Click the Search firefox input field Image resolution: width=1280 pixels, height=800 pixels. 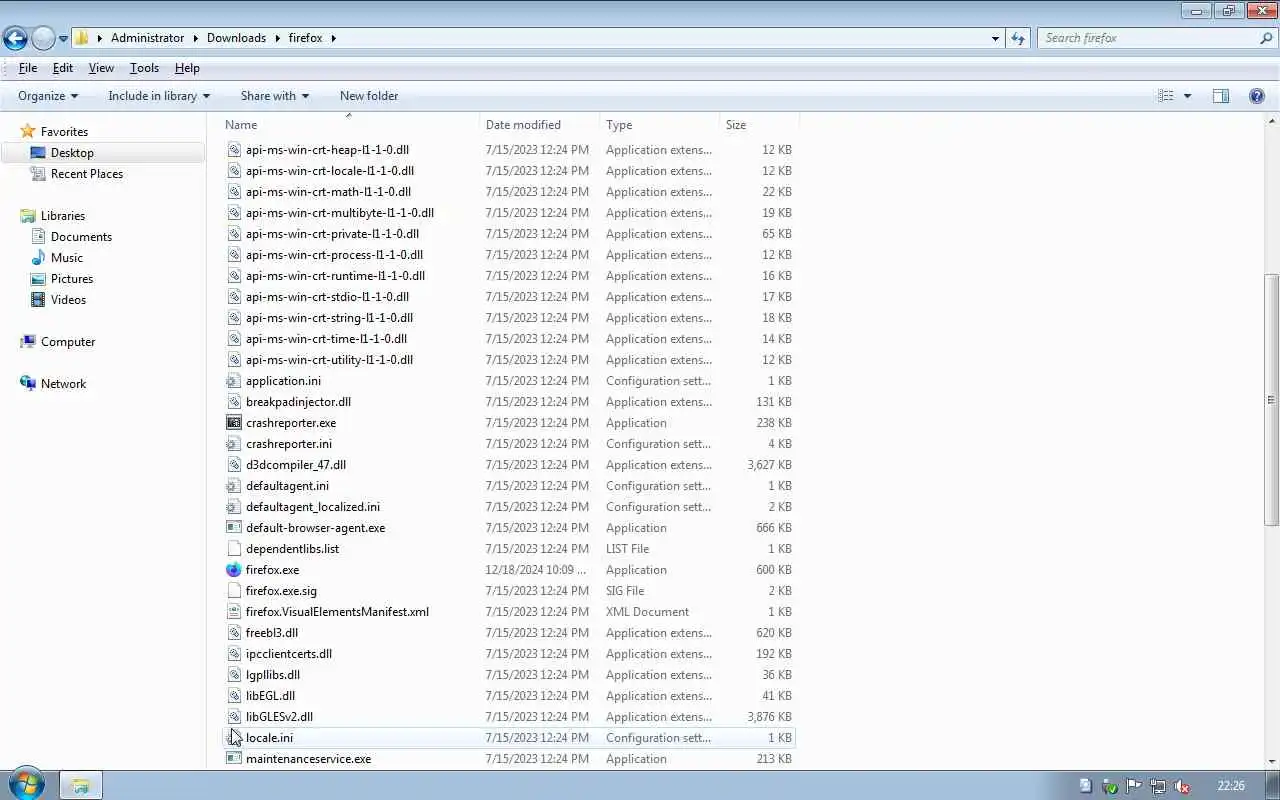coord(1147,38)
